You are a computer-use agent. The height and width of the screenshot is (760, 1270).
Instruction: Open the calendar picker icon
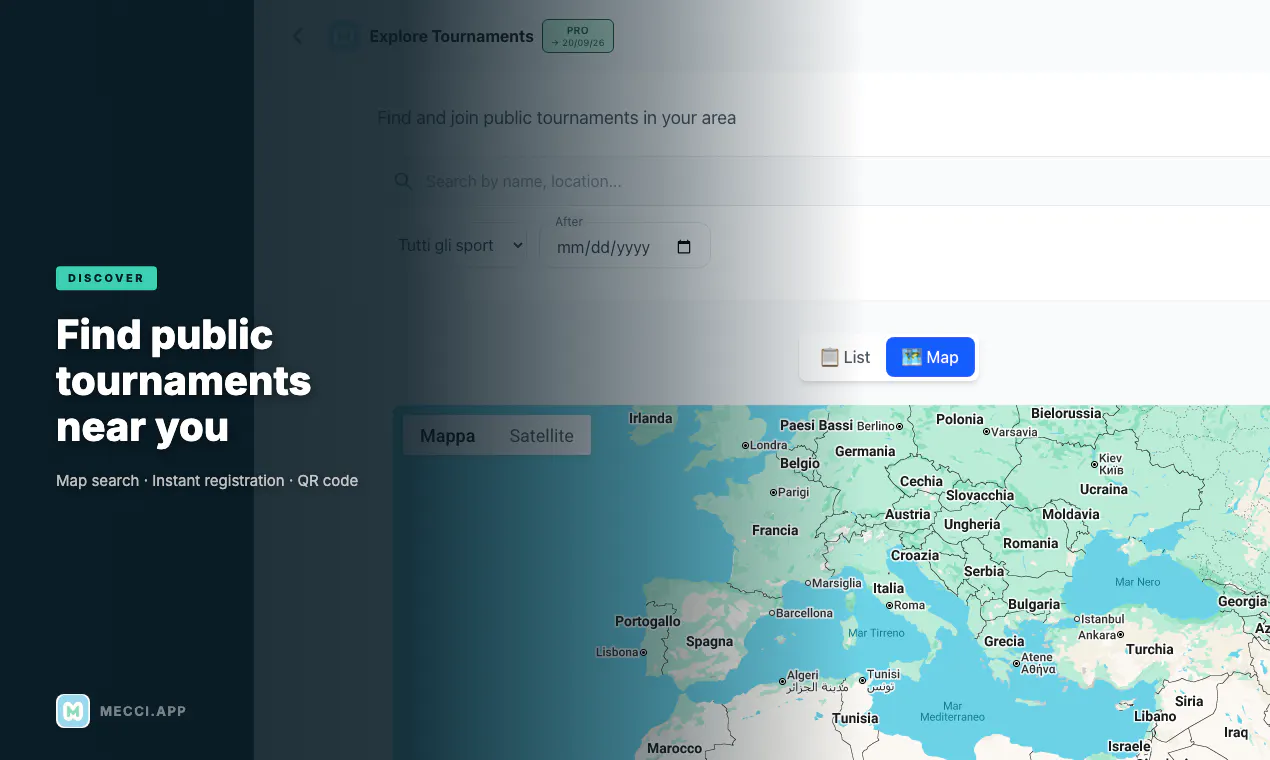[x=684, y=247]
